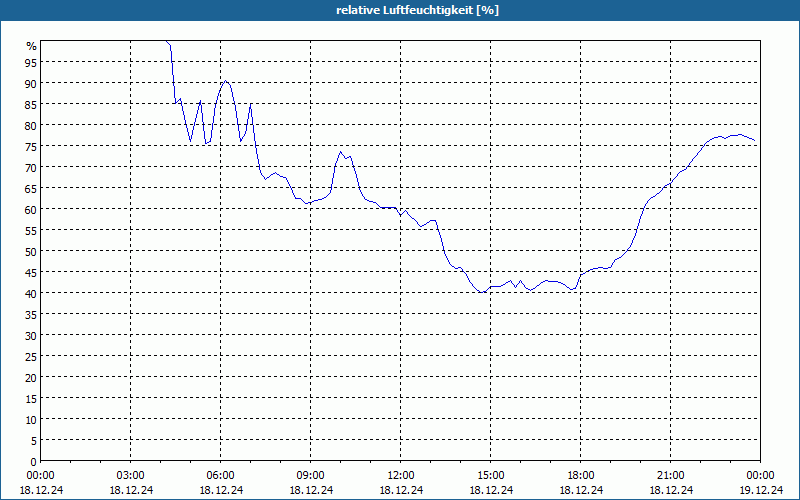Select the y-axis value 90
Image resolution: width=800 pixels, height=500 pixels.
tap(31, 83)
